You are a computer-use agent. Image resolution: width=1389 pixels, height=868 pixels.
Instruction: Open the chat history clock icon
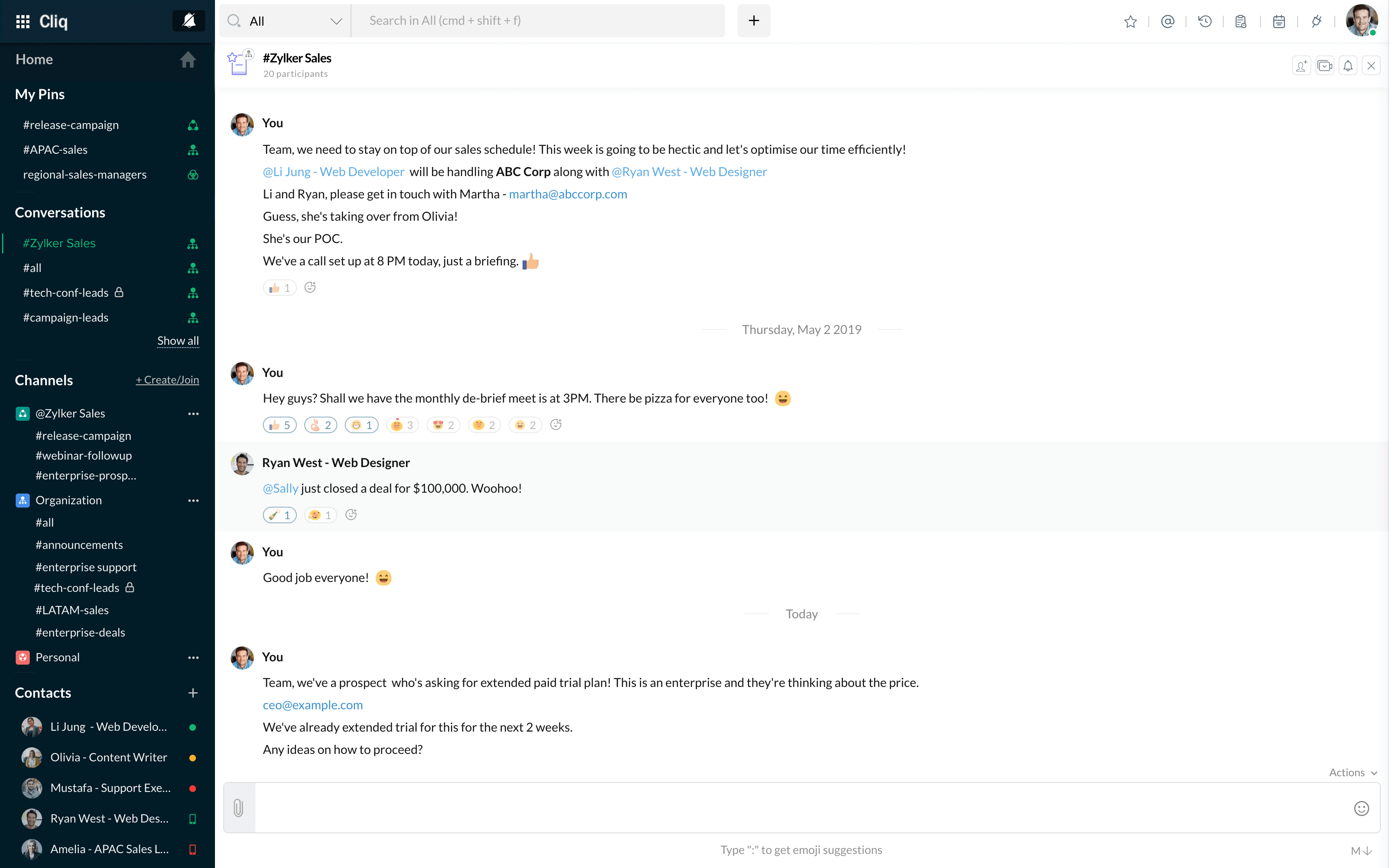click(1205, 21)
